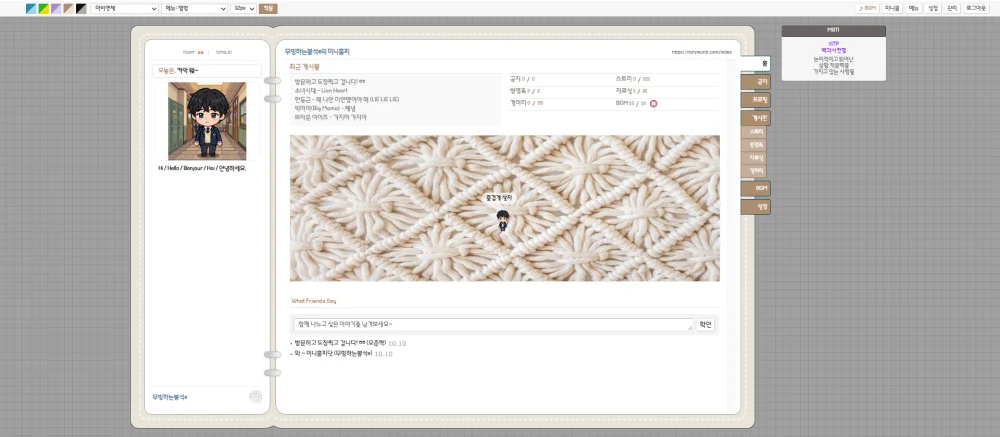The height and width of the screenshot is (437, 1000).
Task: Click the 최근 게시물 heading
Action: click(x=305, y=66)
